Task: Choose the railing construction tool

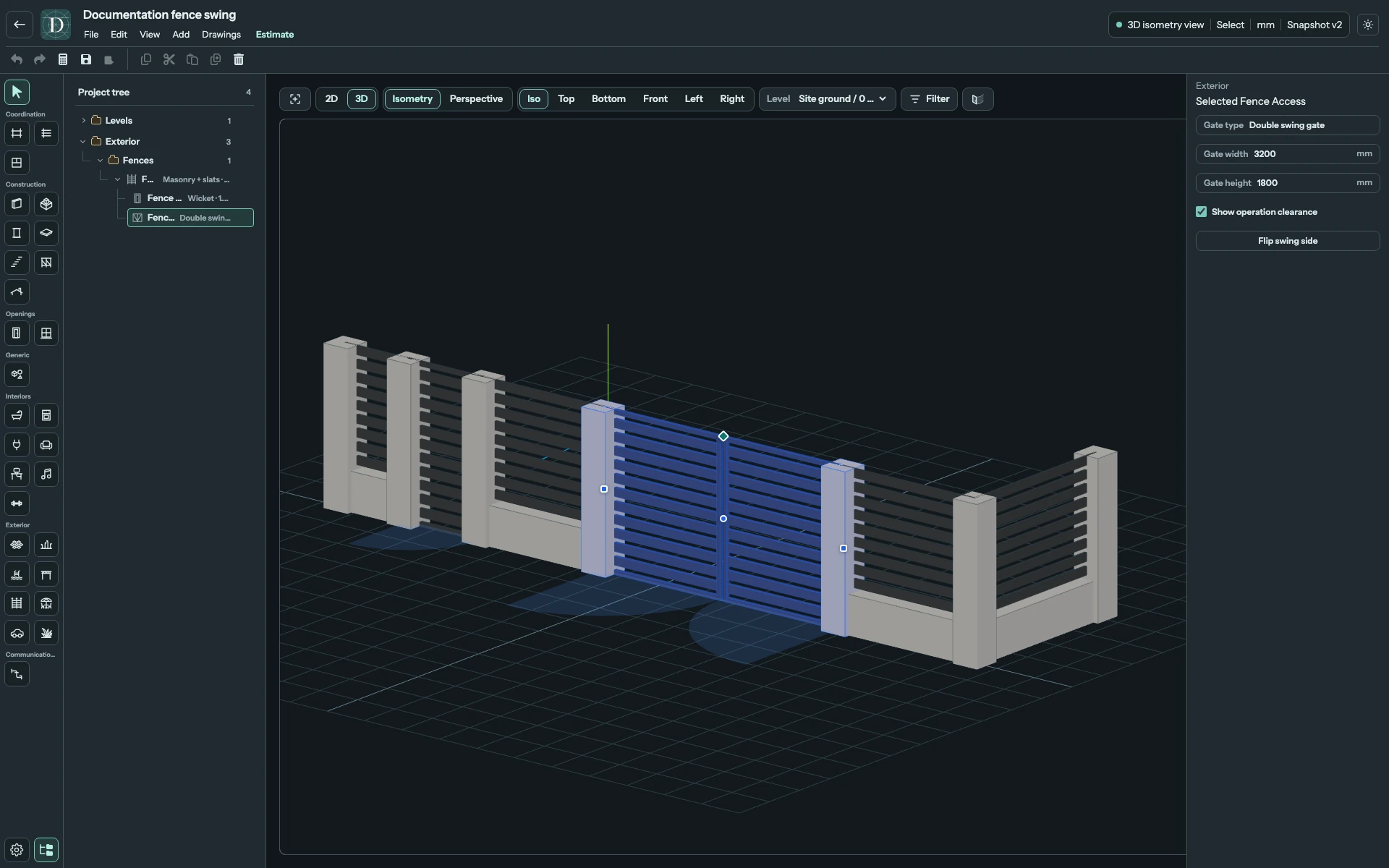Action: click(46, 263)
